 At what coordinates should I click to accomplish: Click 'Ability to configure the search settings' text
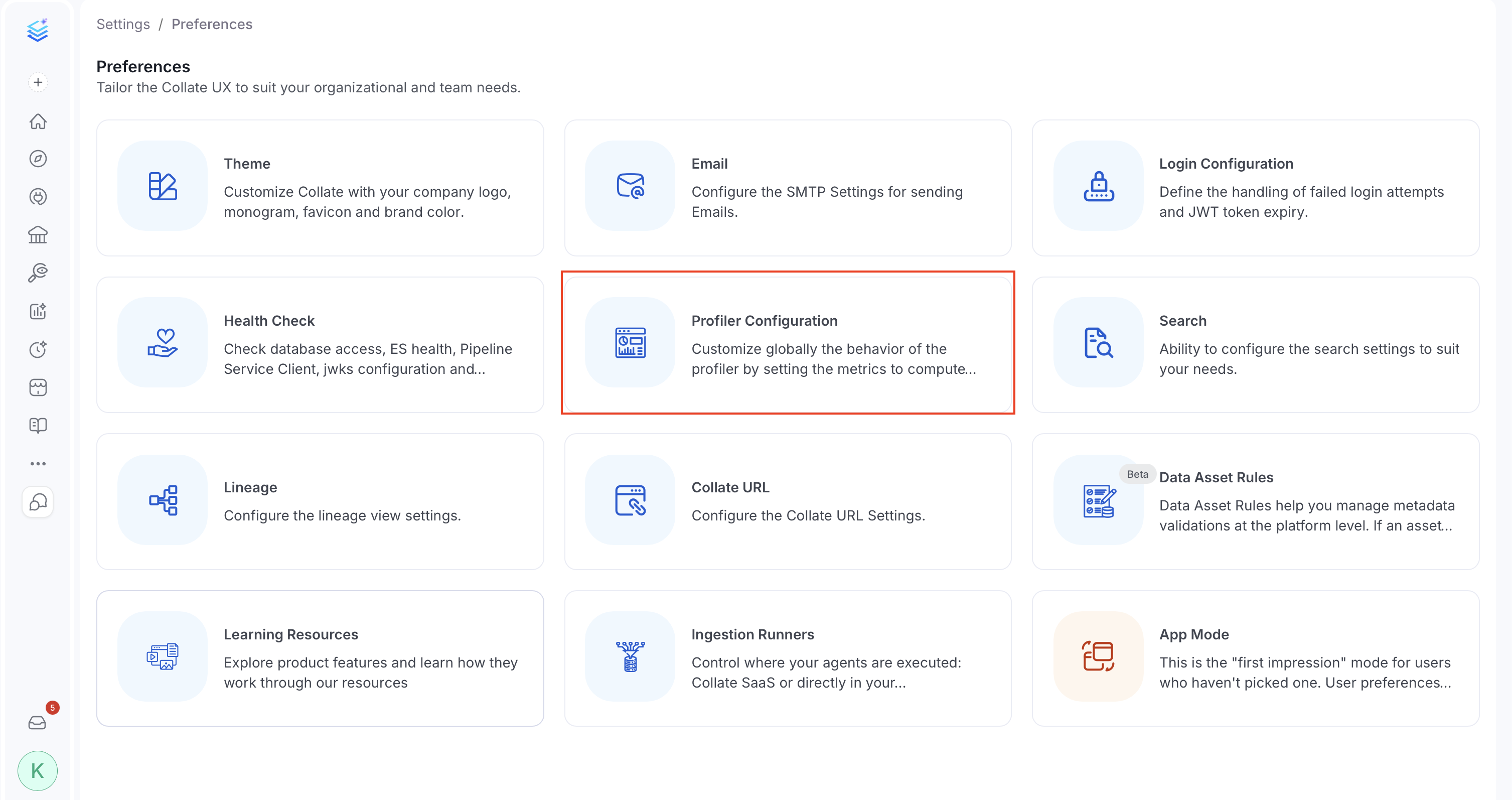[1309, 358]
